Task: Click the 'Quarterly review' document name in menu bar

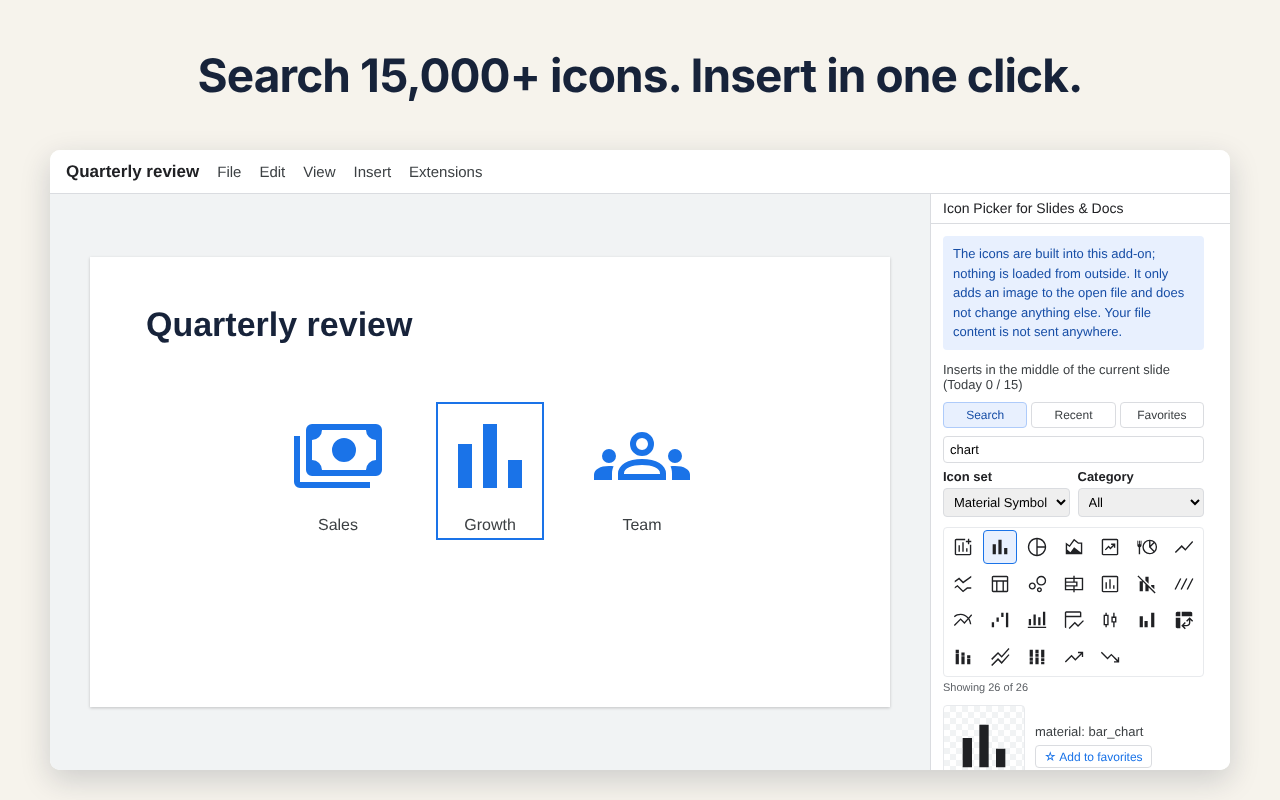Action: [133, 172]
